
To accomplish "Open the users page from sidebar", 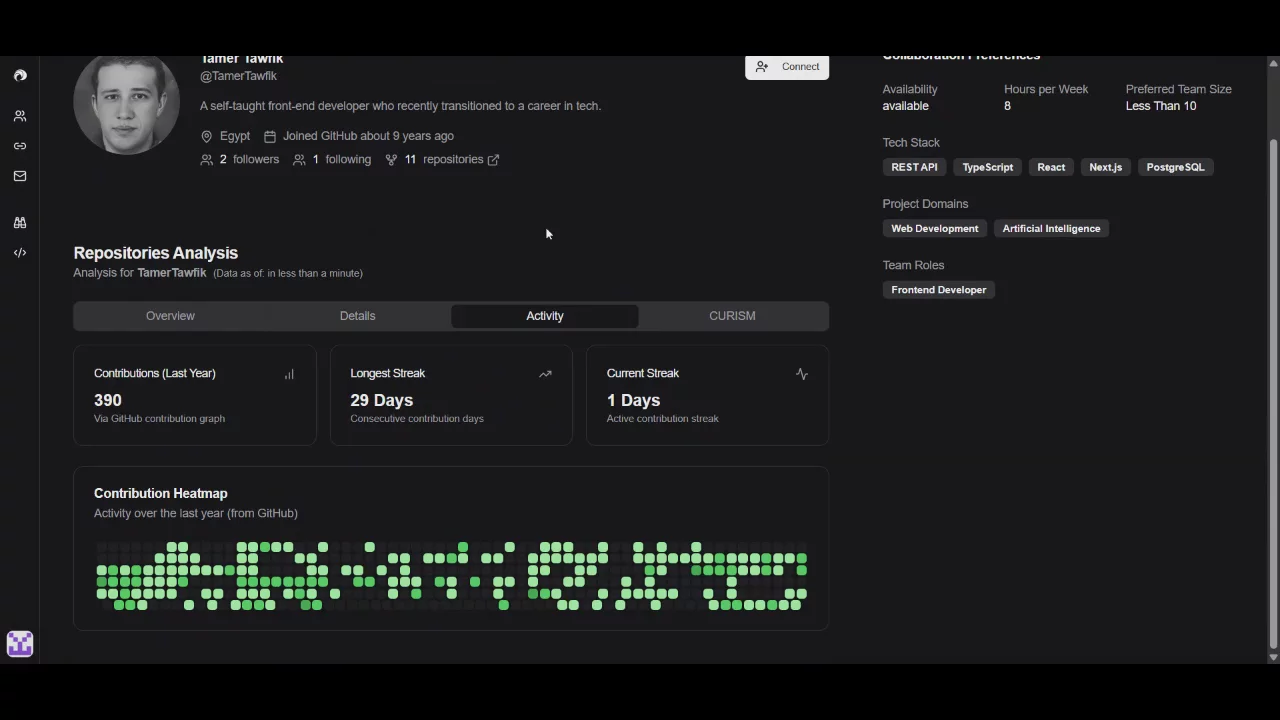I will pos(20,116).
